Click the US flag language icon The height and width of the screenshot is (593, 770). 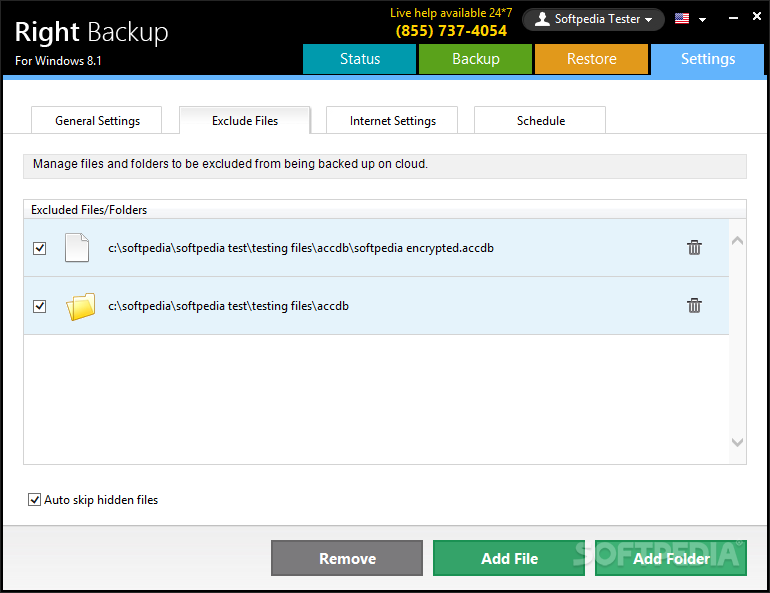click(682, 19)
